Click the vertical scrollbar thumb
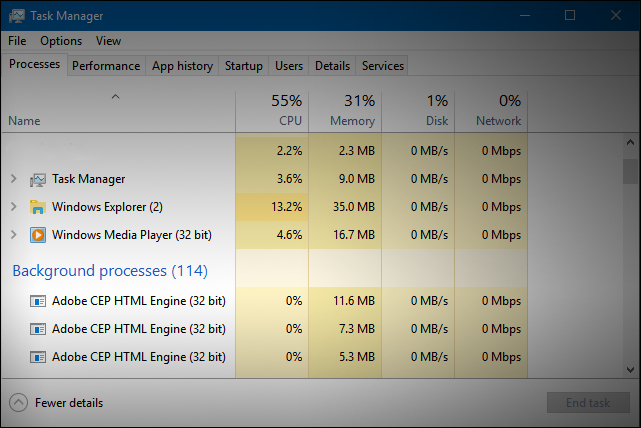Screen dimensions: 641x428 630,172
